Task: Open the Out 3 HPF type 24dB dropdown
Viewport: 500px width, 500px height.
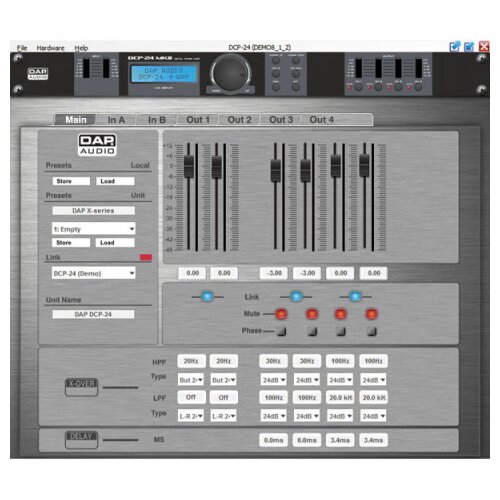Action: click(340, 380)
